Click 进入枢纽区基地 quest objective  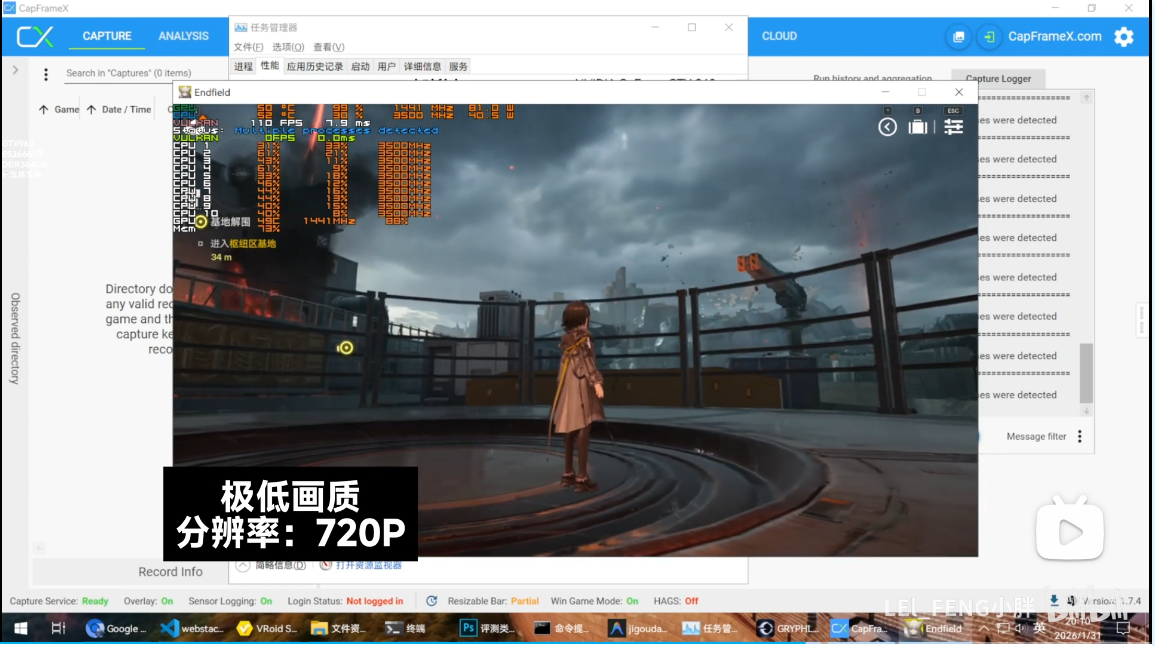click(243, 244)
